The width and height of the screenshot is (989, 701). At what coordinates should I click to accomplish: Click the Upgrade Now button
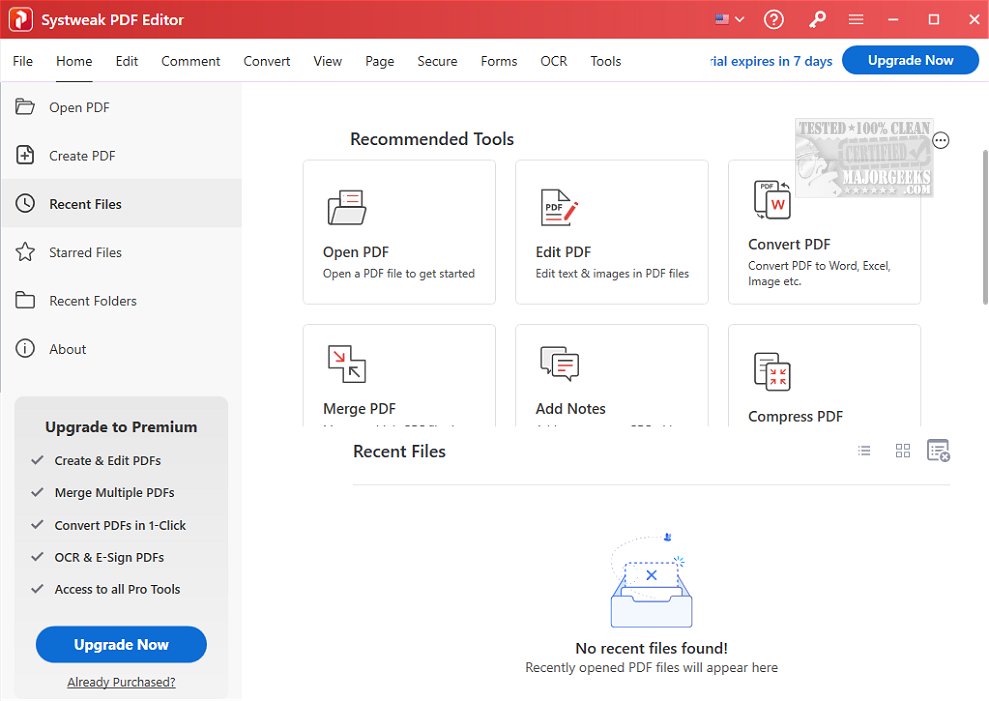pyautogui.click(x=910, y=60)
